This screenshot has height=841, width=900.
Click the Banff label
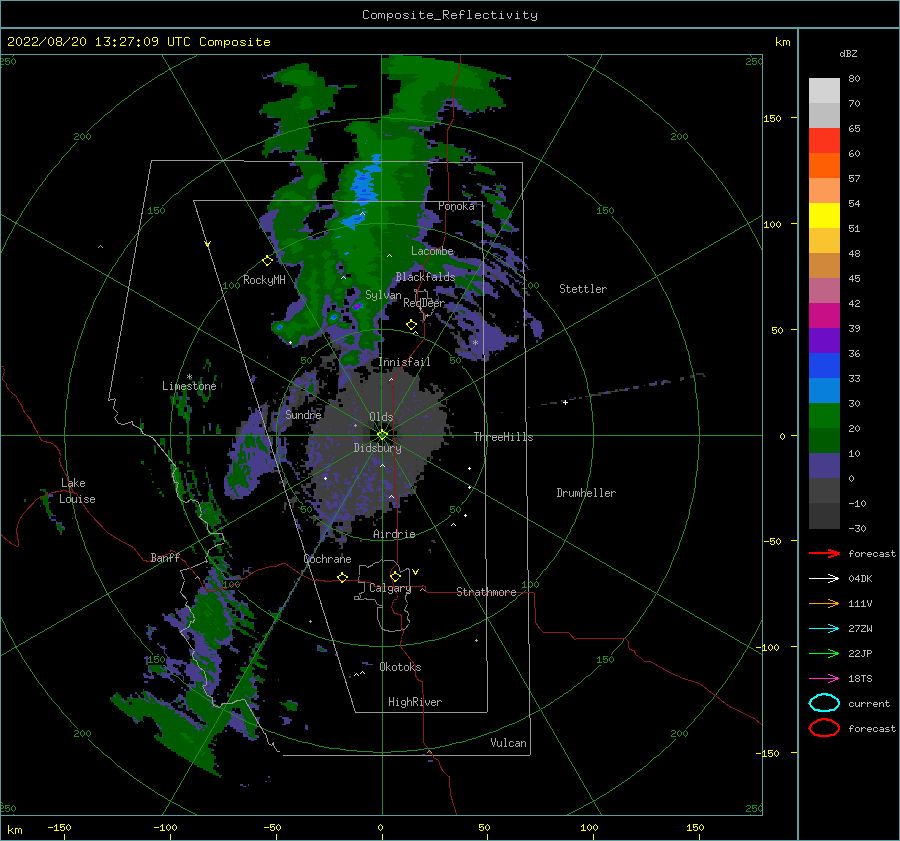pyautogui.click(x=165, y=558)
